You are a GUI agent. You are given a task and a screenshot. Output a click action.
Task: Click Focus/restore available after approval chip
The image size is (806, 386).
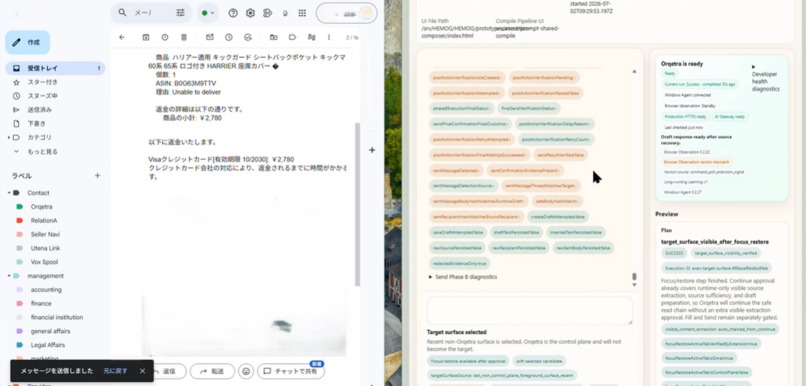point(468,361)
